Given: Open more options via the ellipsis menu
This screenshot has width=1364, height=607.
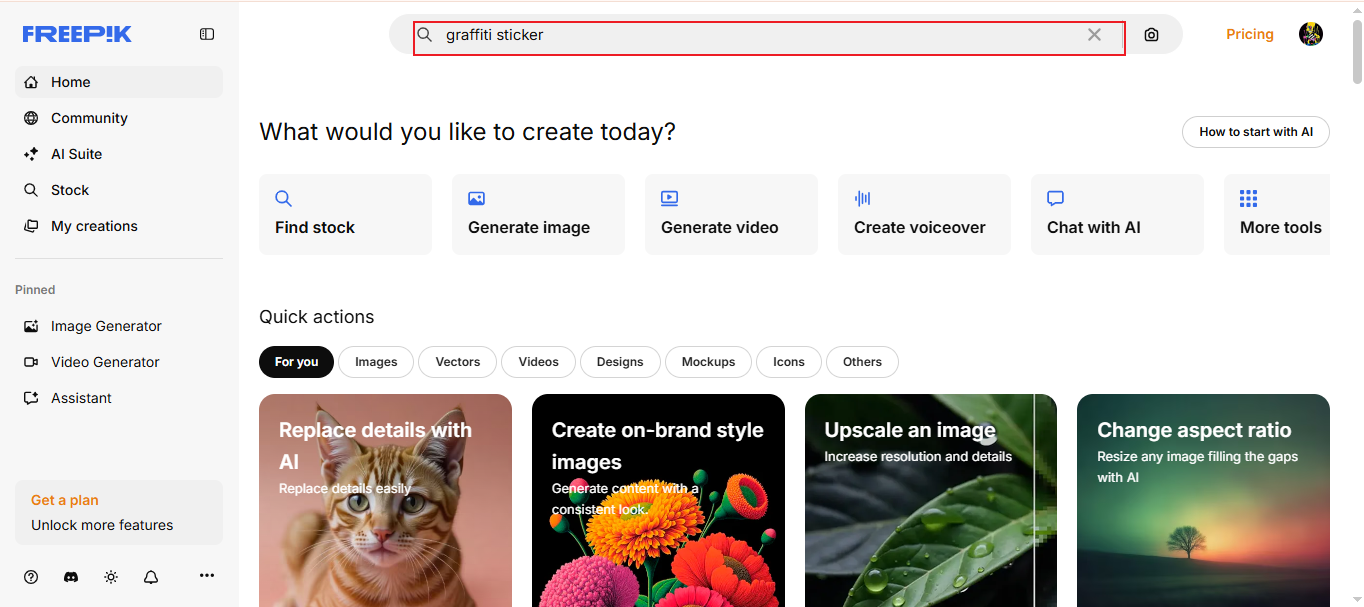Looking at the screenshot, I should 207,576.
